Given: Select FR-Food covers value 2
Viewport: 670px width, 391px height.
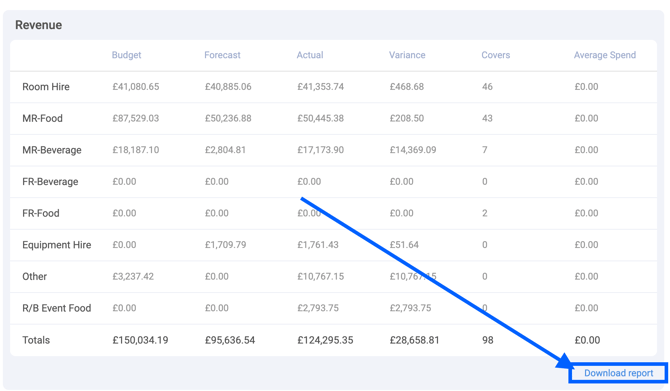Looking at the screenshot, I should coord(485,213).
